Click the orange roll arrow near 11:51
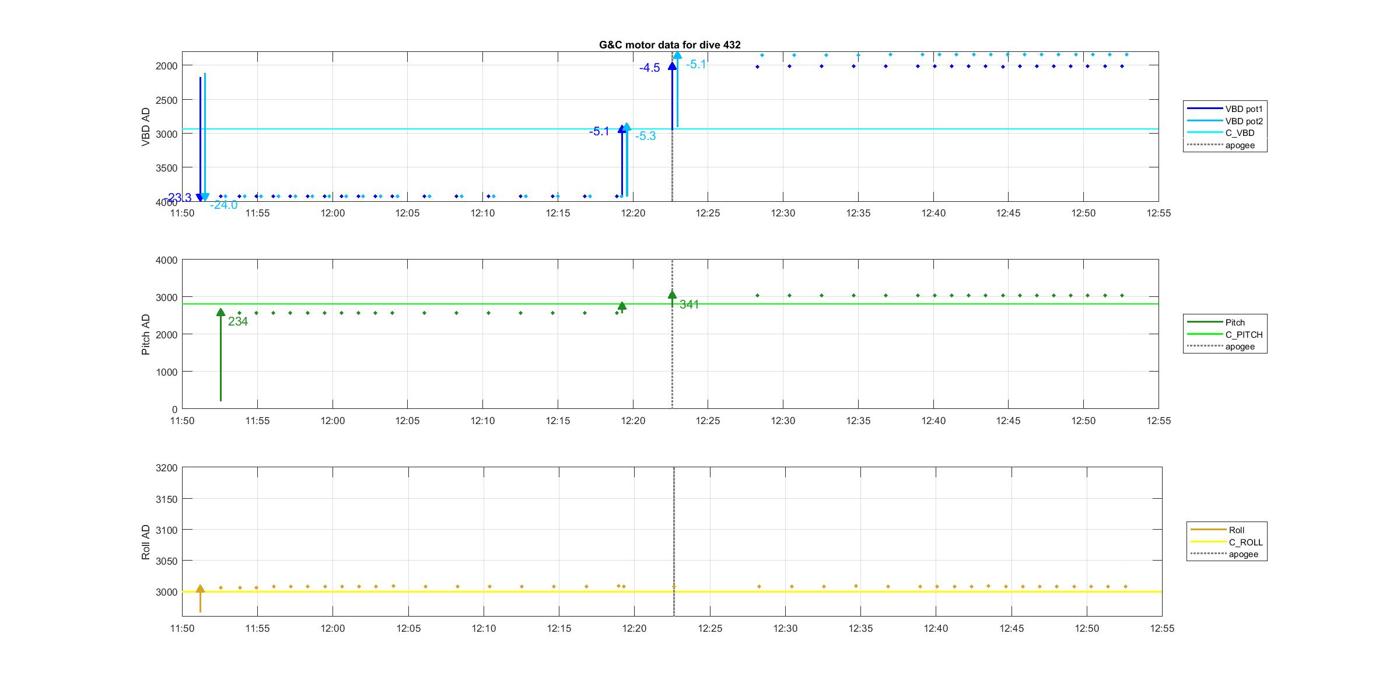 tap(200, 598)
